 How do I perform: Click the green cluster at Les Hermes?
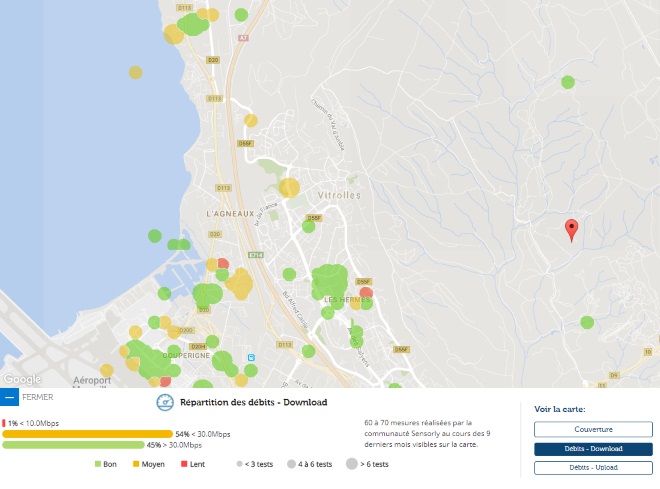(328, 281)
